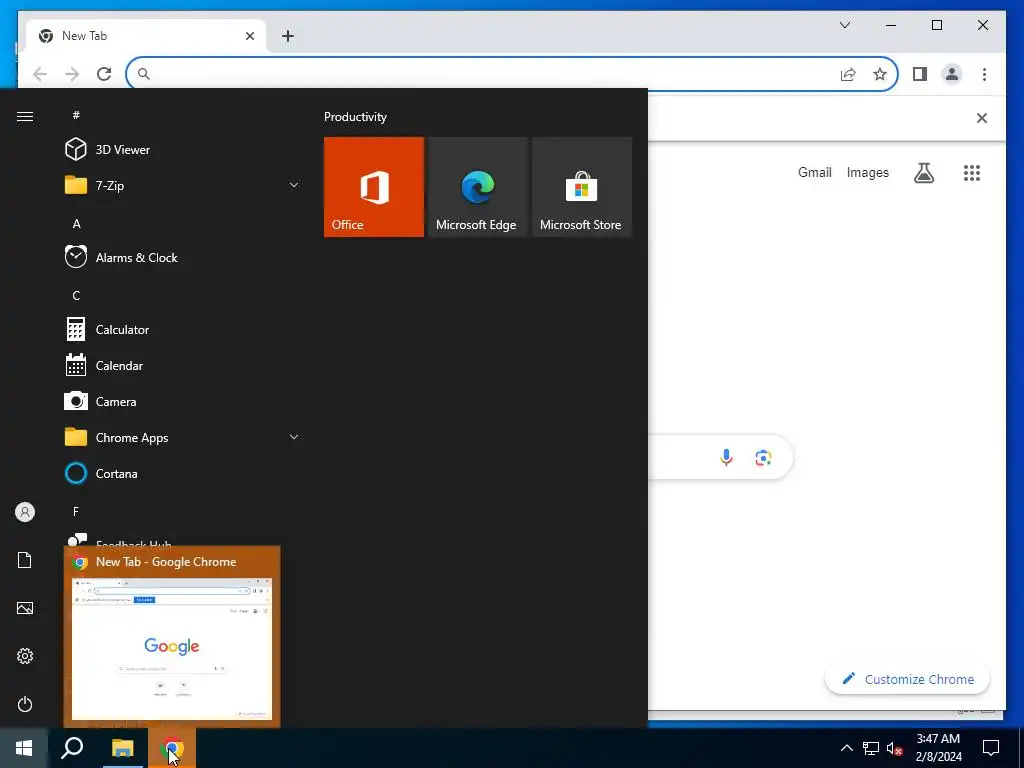This screenshot has width=1024, height=768.
Task: Close the New Tab tab
Action: [x=249, y=36]
